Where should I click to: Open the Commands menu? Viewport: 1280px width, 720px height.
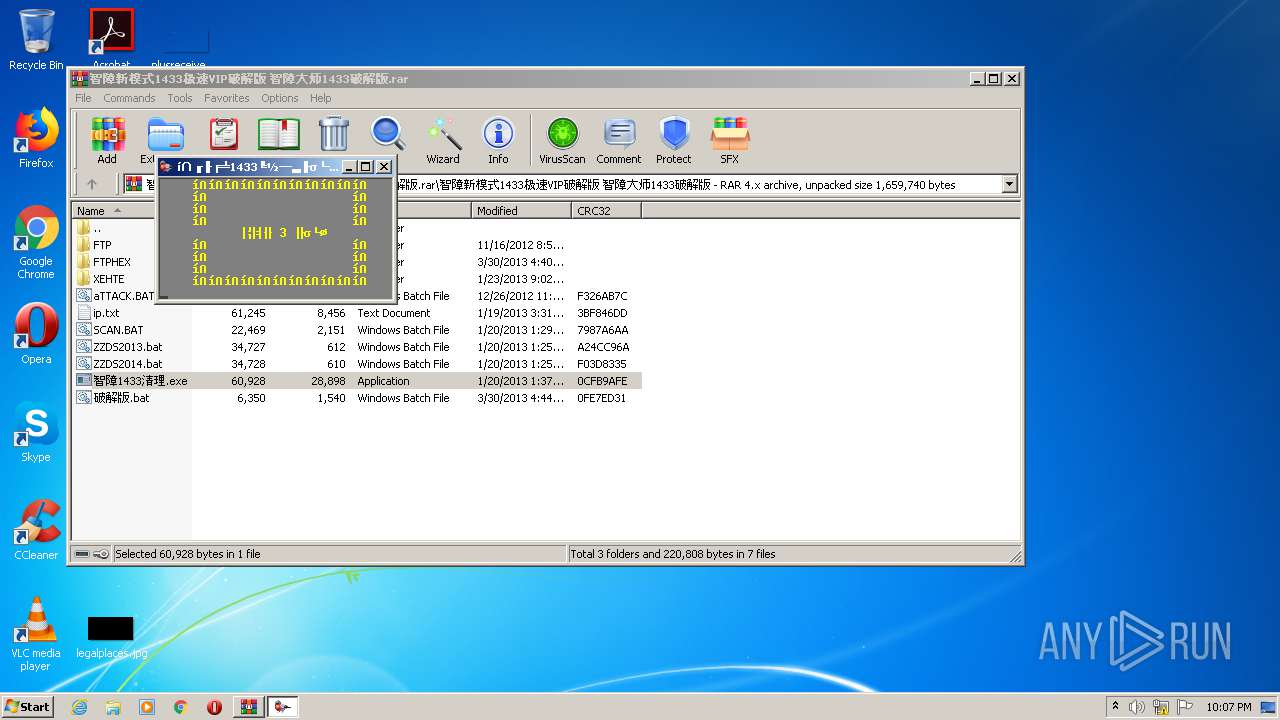click(x=129, y=98)
